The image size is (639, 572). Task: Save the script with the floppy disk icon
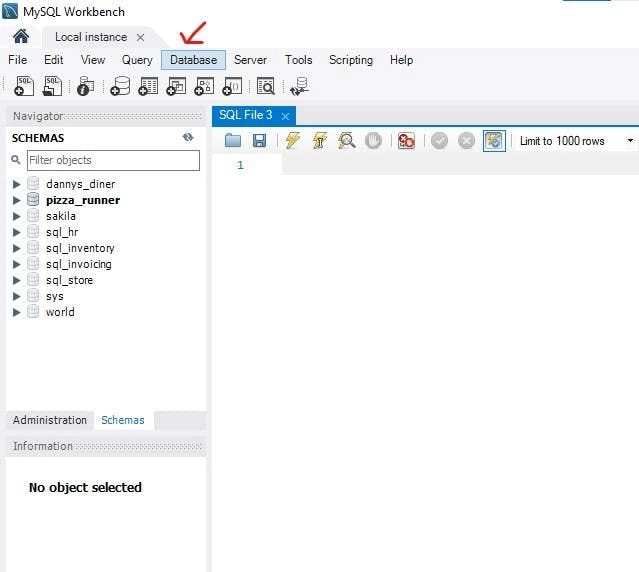[259, 141]
